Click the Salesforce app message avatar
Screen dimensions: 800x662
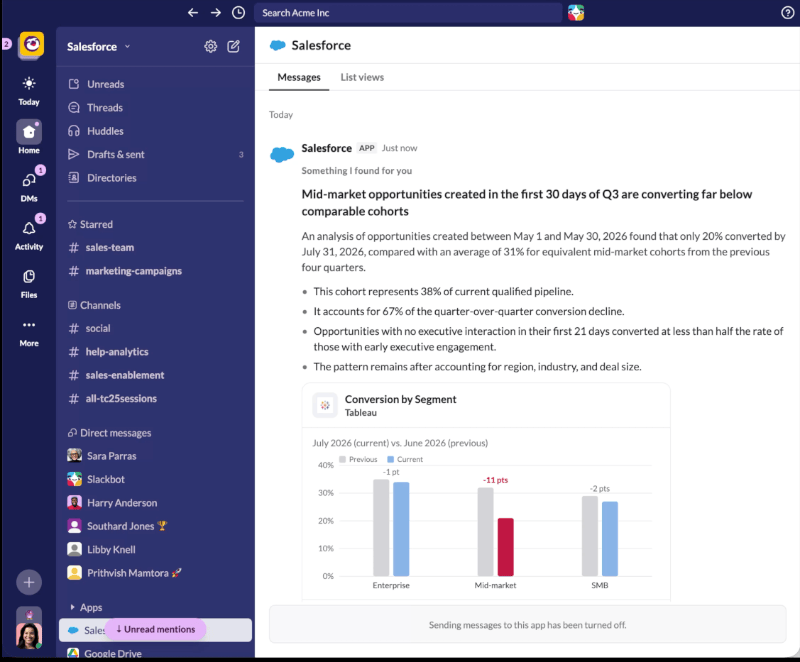click(282, 154)
